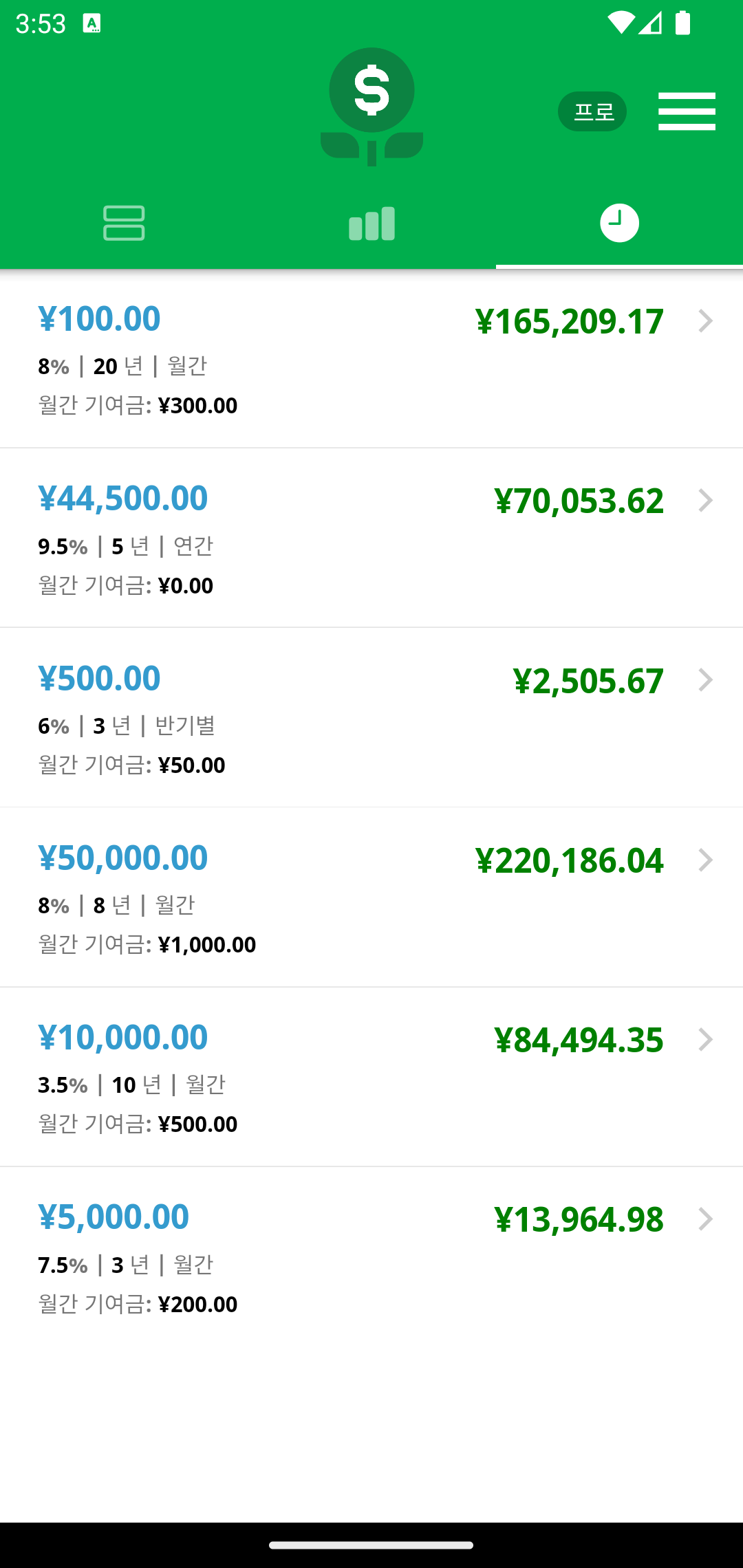This screenshot has height=1568, width=743.
Task: Tap the 프로 upgrade badge
Action: click(x=592, y=111)
